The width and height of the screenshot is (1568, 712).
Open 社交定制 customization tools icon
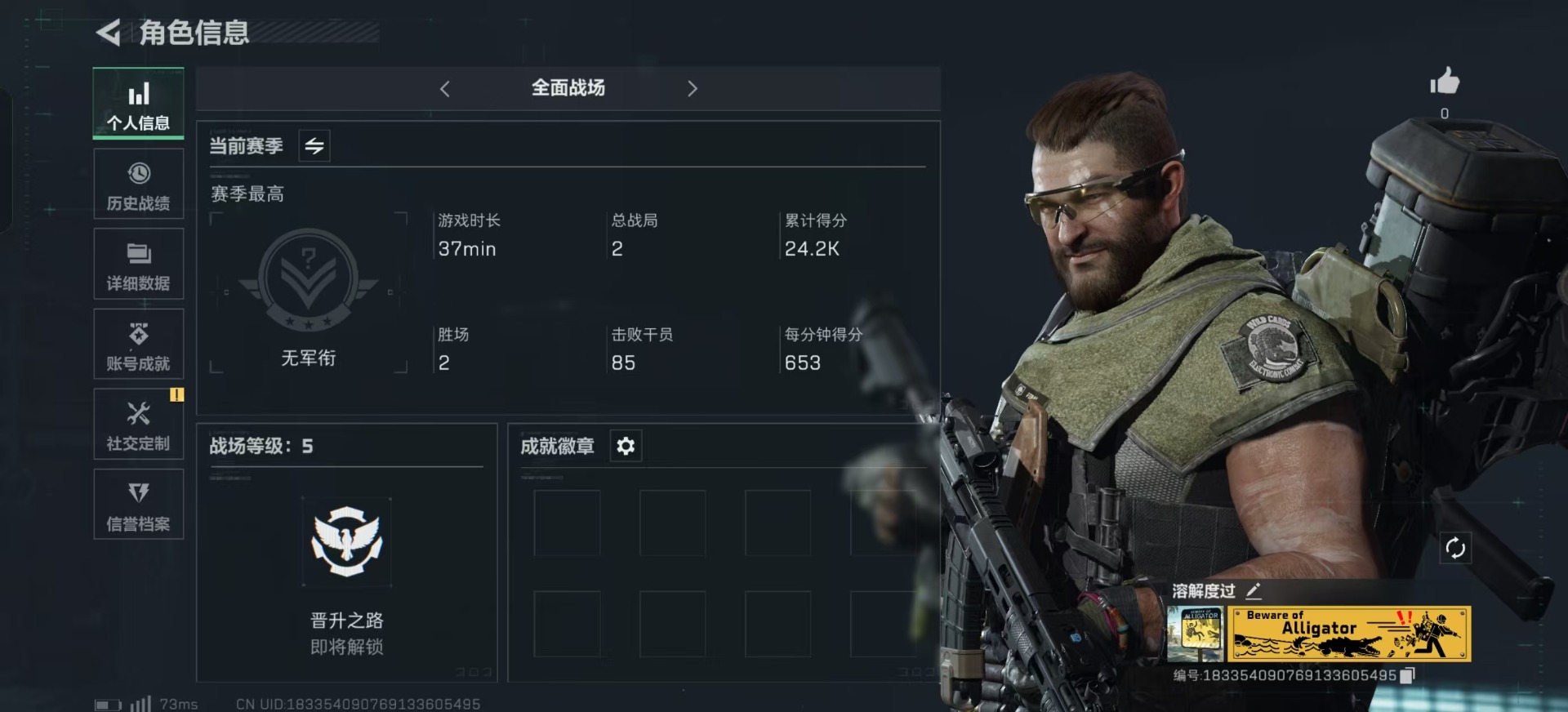(139, 413)
